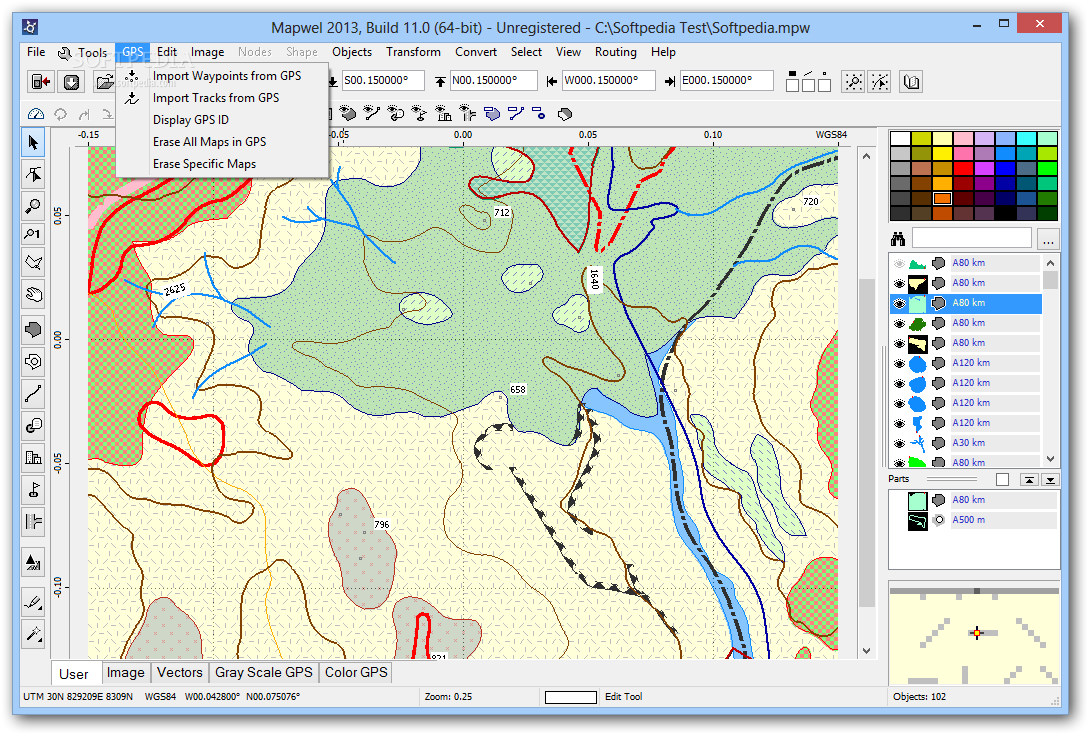The image size is (1089, 735).
Task: Click the Parts move-up arrow button
Action: click(1029, 479)
